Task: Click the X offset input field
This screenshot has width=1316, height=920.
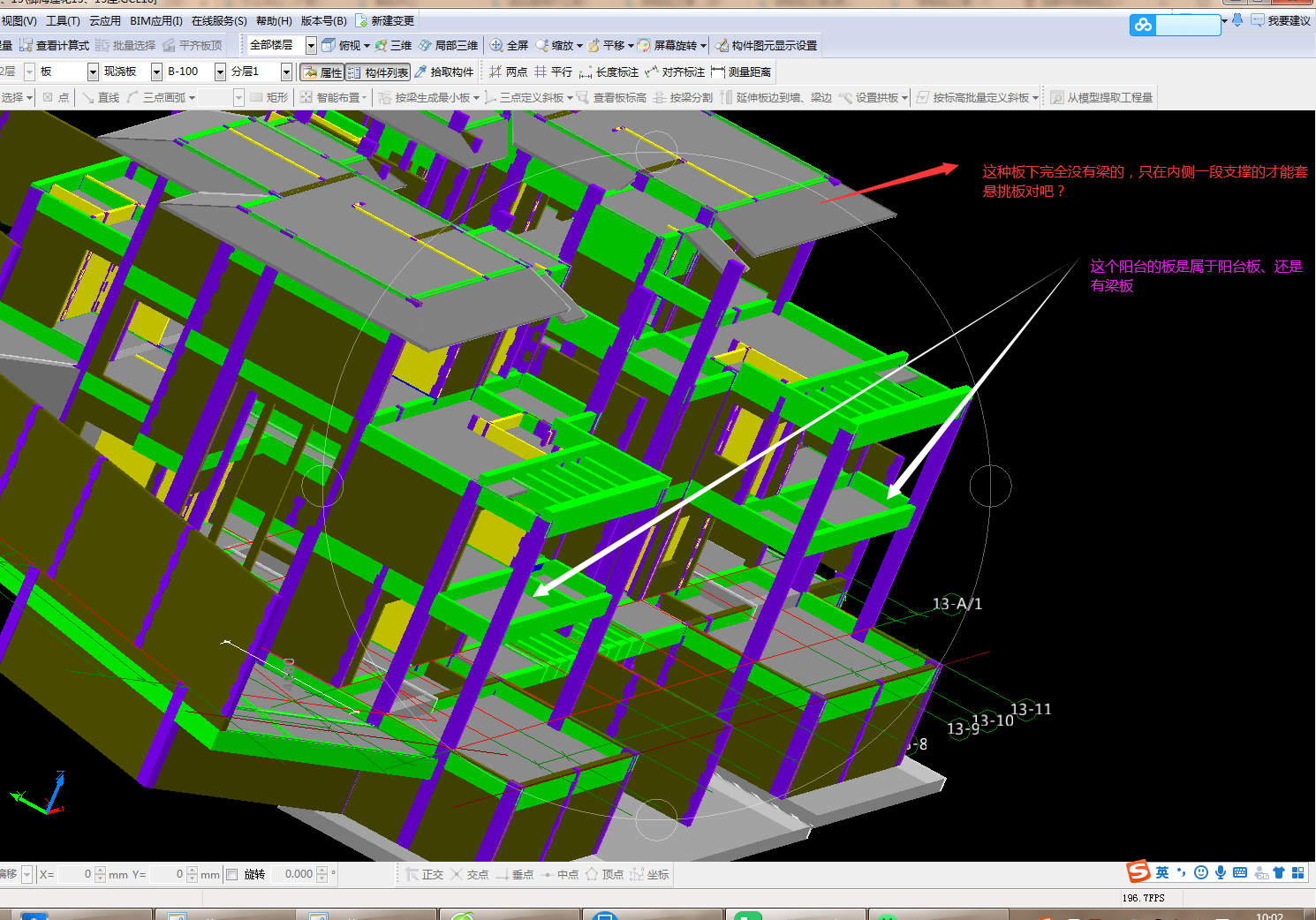Action: point(75,874)
